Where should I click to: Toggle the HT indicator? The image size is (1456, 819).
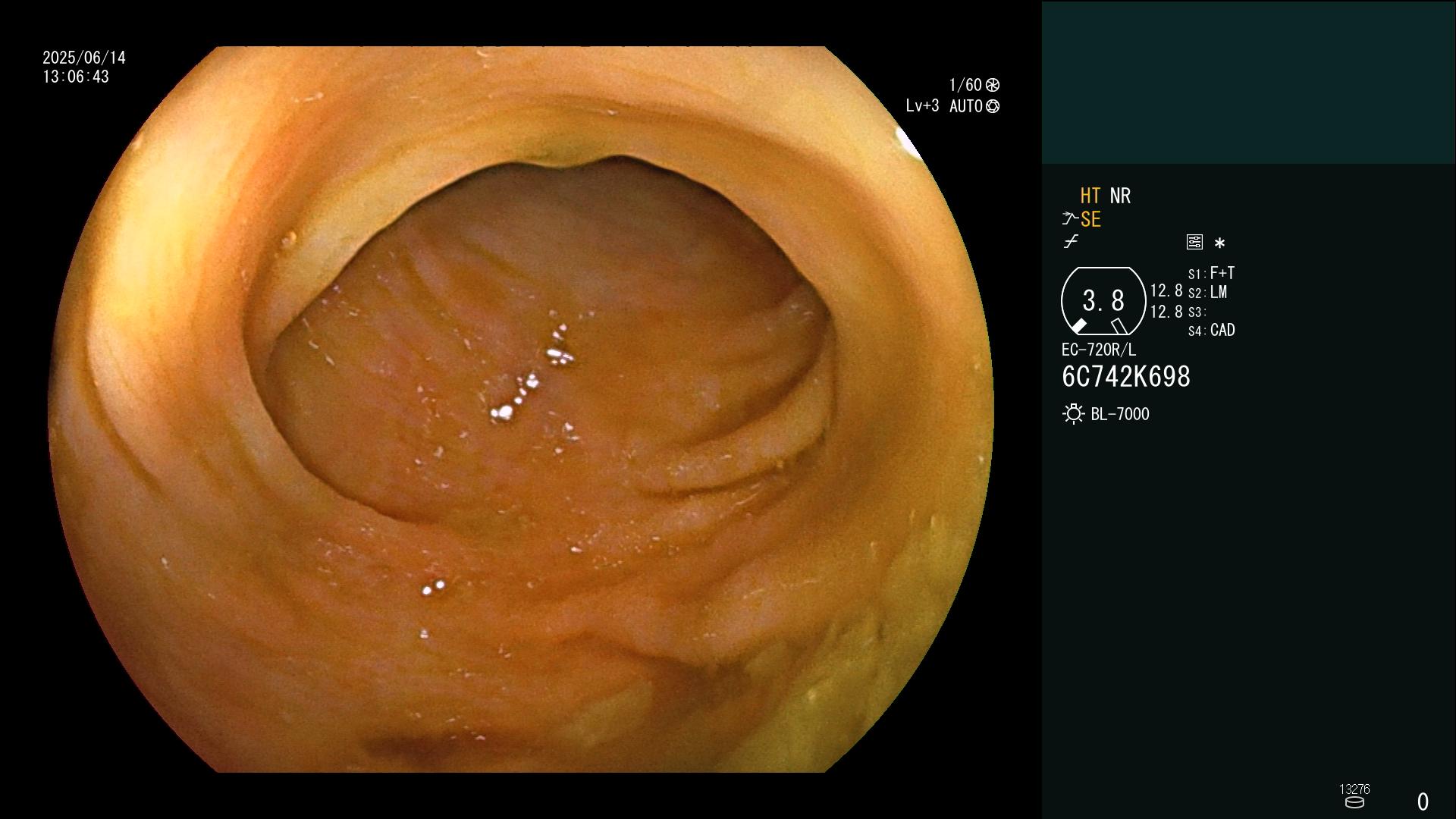click(1090, 196)
